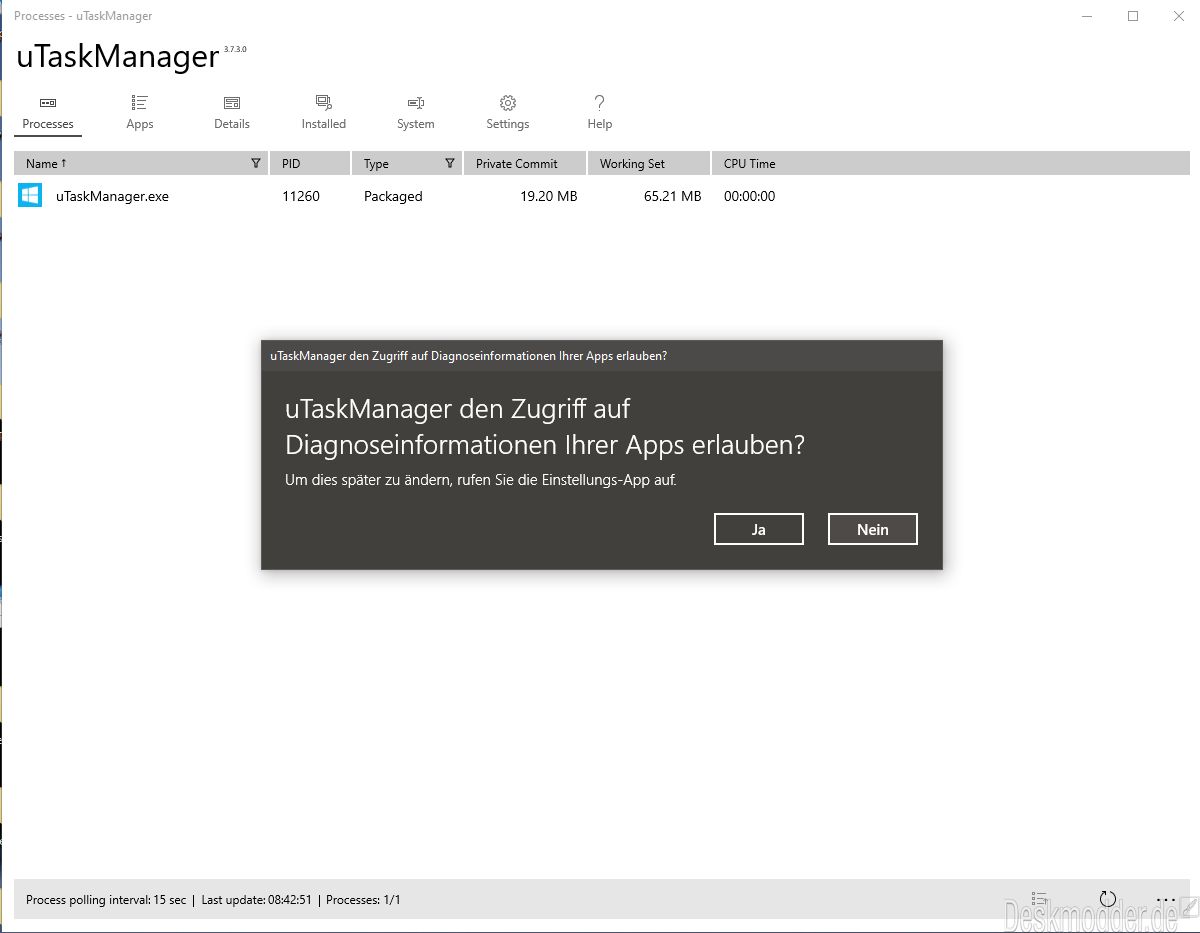
Task: Click the Packaged type cell
Action: click(393, 197)
